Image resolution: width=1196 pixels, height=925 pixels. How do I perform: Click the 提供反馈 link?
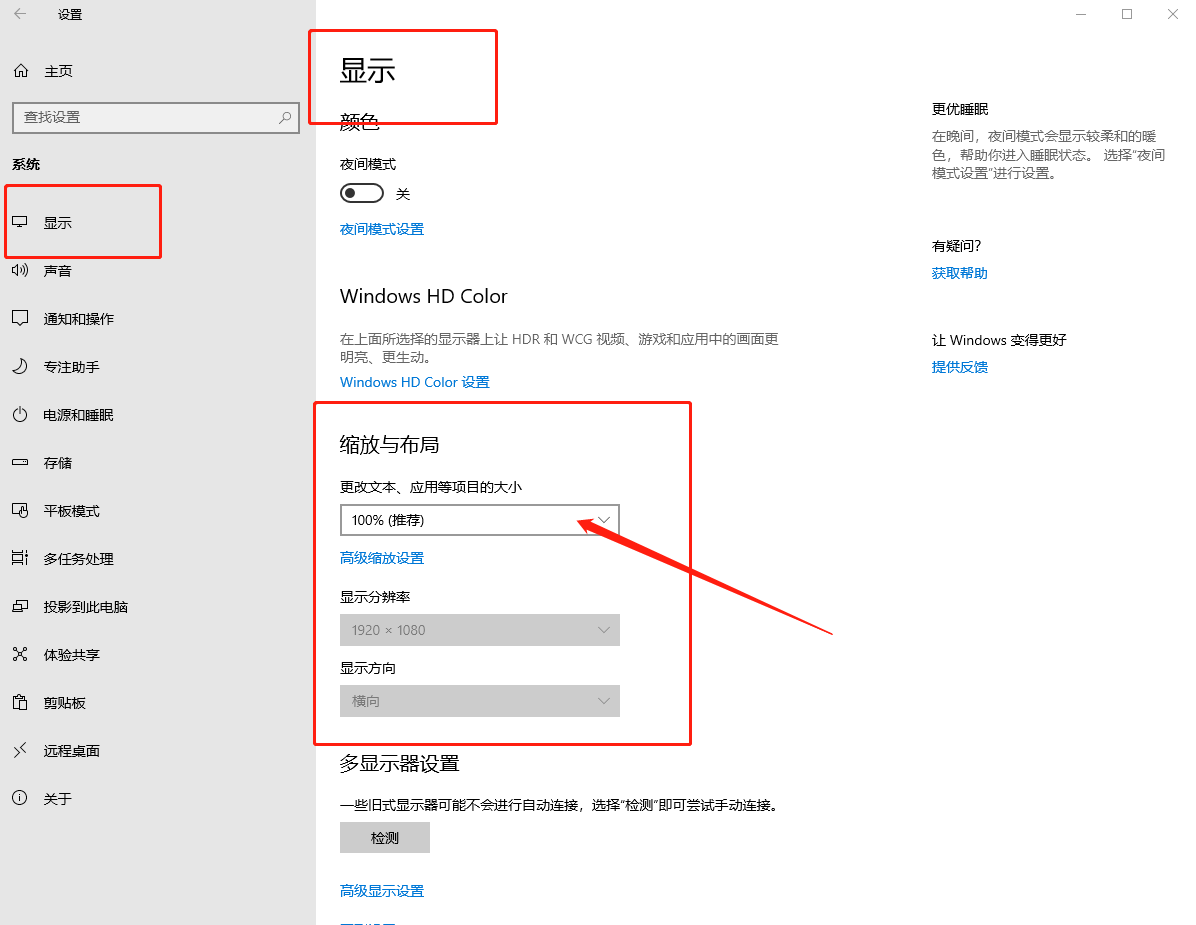[x=960, y=367]
